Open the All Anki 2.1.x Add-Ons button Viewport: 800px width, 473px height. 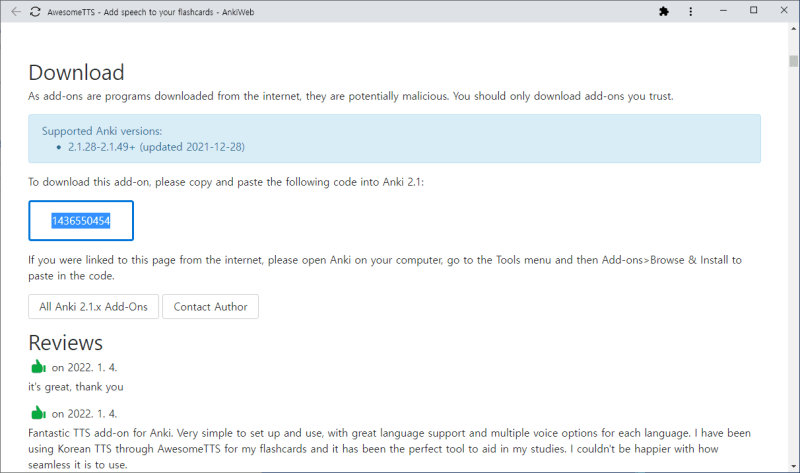pos(93,306)
